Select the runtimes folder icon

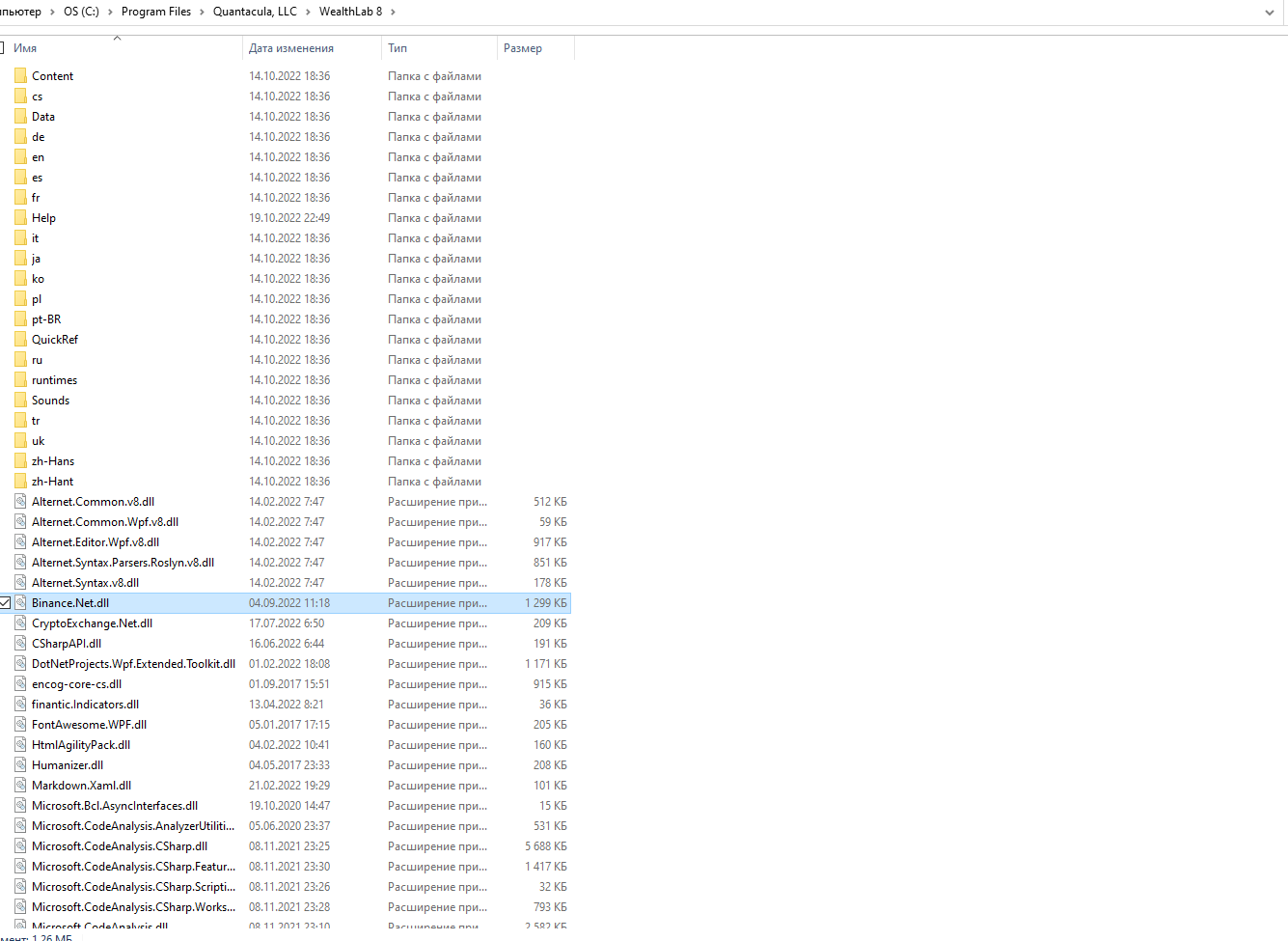20,379
